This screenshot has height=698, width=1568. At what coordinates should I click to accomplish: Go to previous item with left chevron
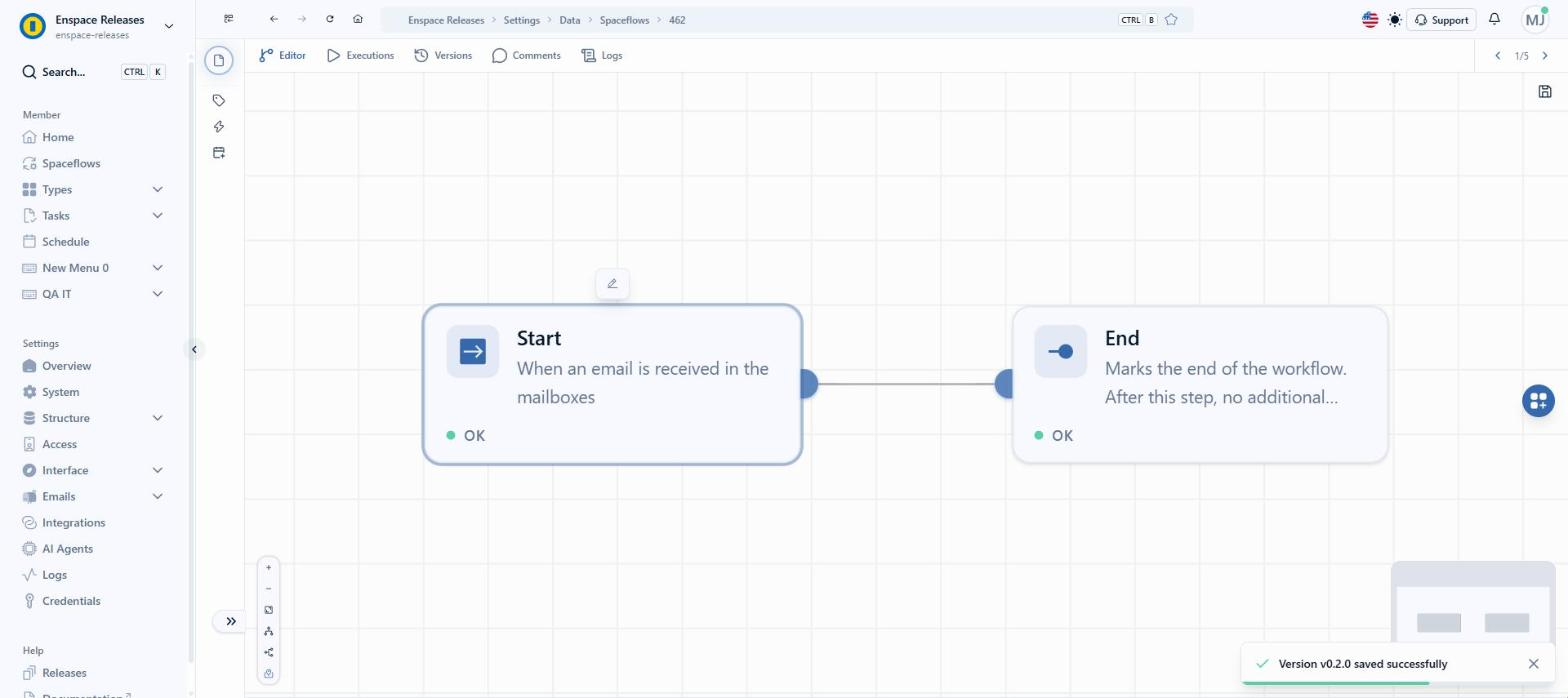point(1497,56)
